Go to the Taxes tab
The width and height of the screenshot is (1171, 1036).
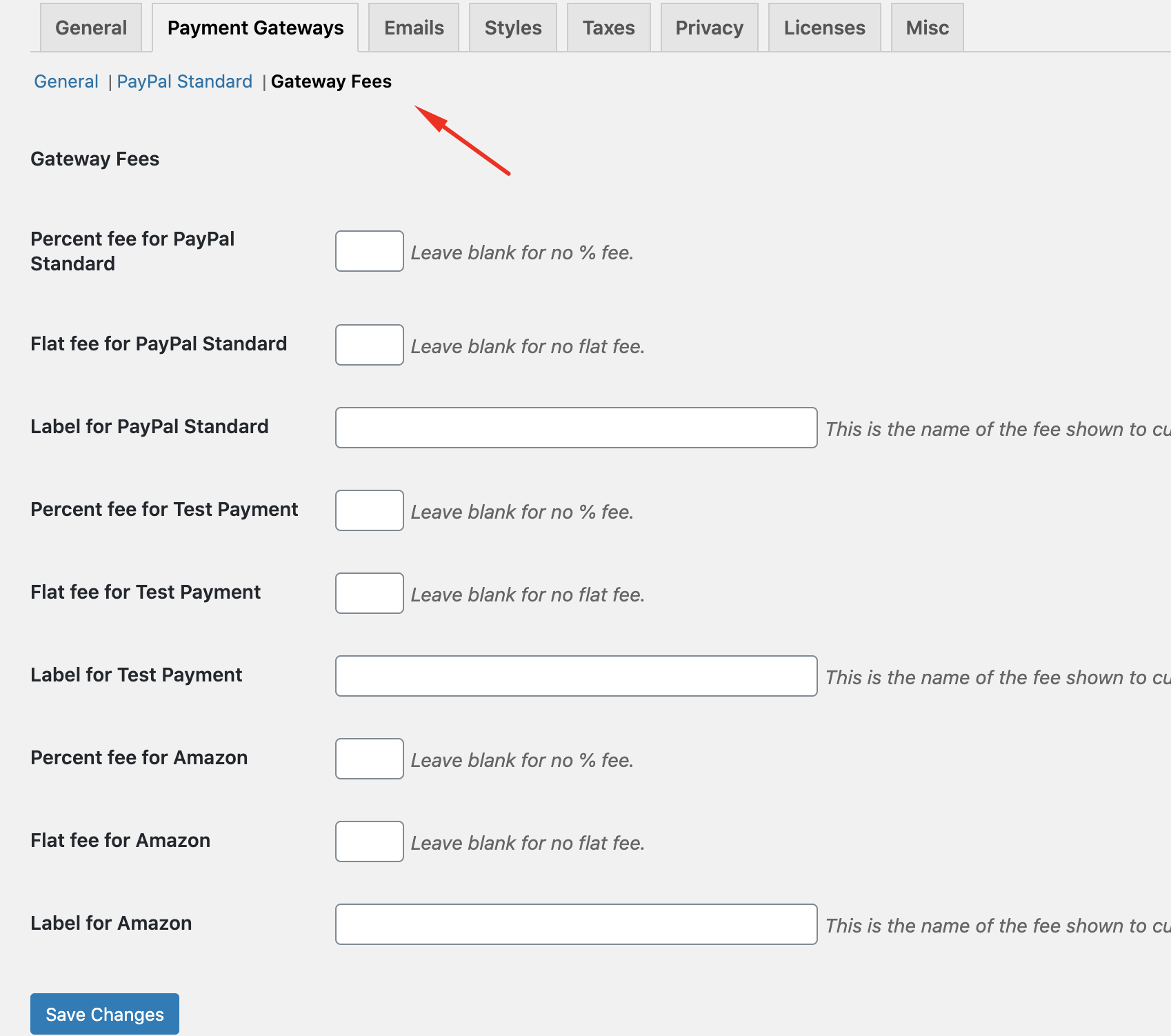(x=608, y=28)
